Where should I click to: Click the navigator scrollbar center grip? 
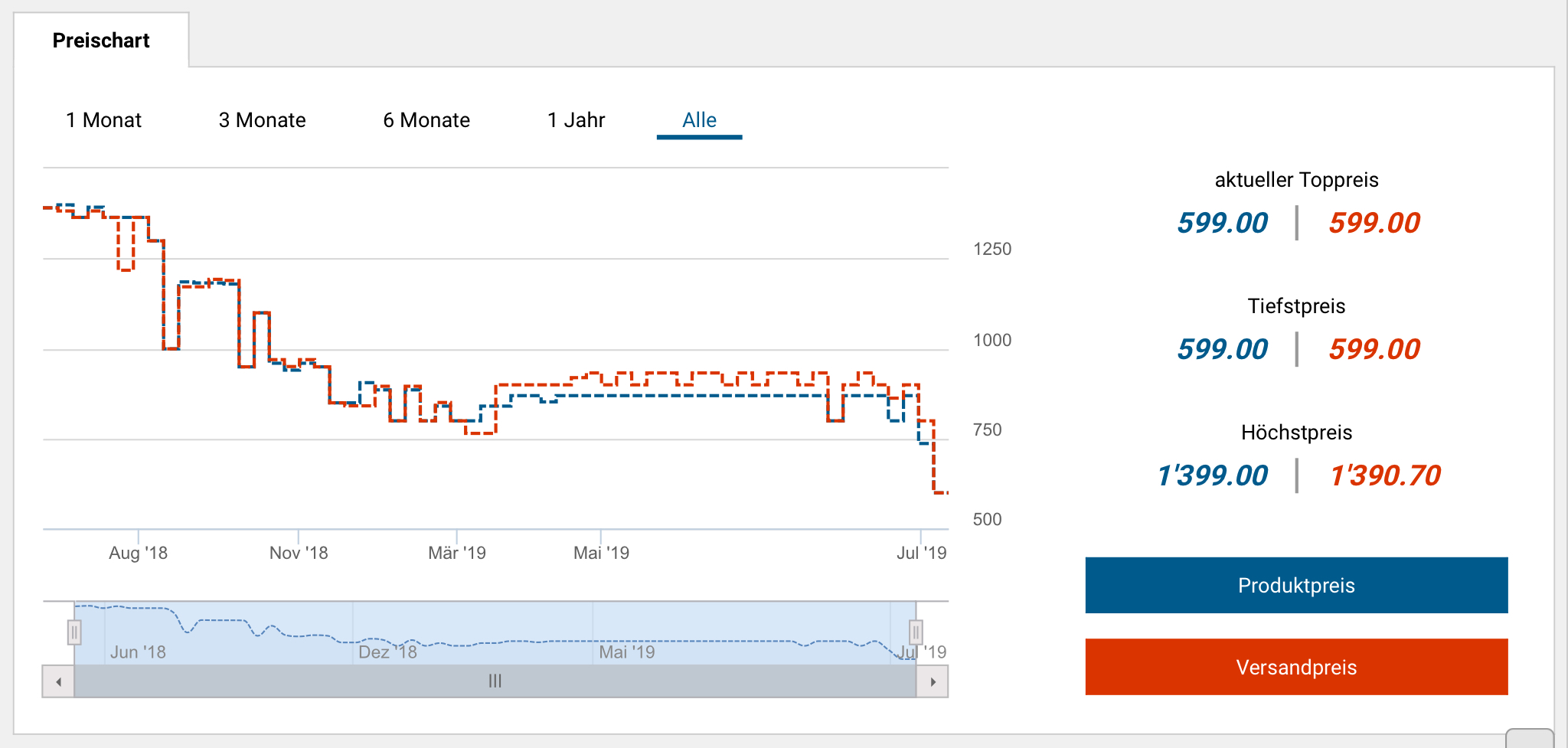click(495, 681)
